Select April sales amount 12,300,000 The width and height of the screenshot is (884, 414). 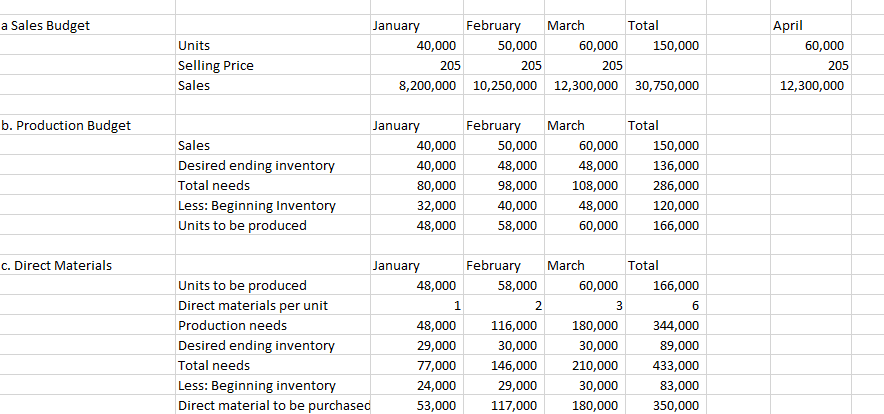[811, 86]
